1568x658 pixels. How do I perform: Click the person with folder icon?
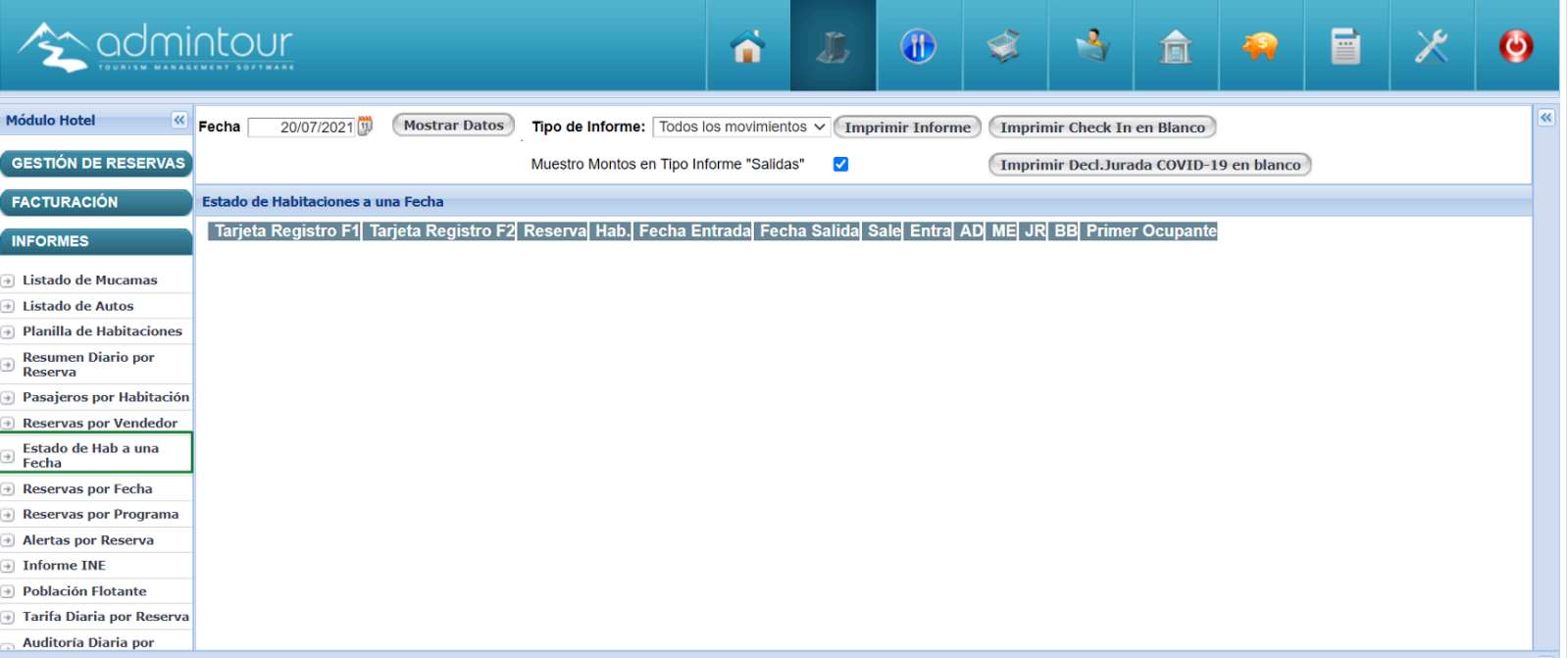click(1090, 46)
